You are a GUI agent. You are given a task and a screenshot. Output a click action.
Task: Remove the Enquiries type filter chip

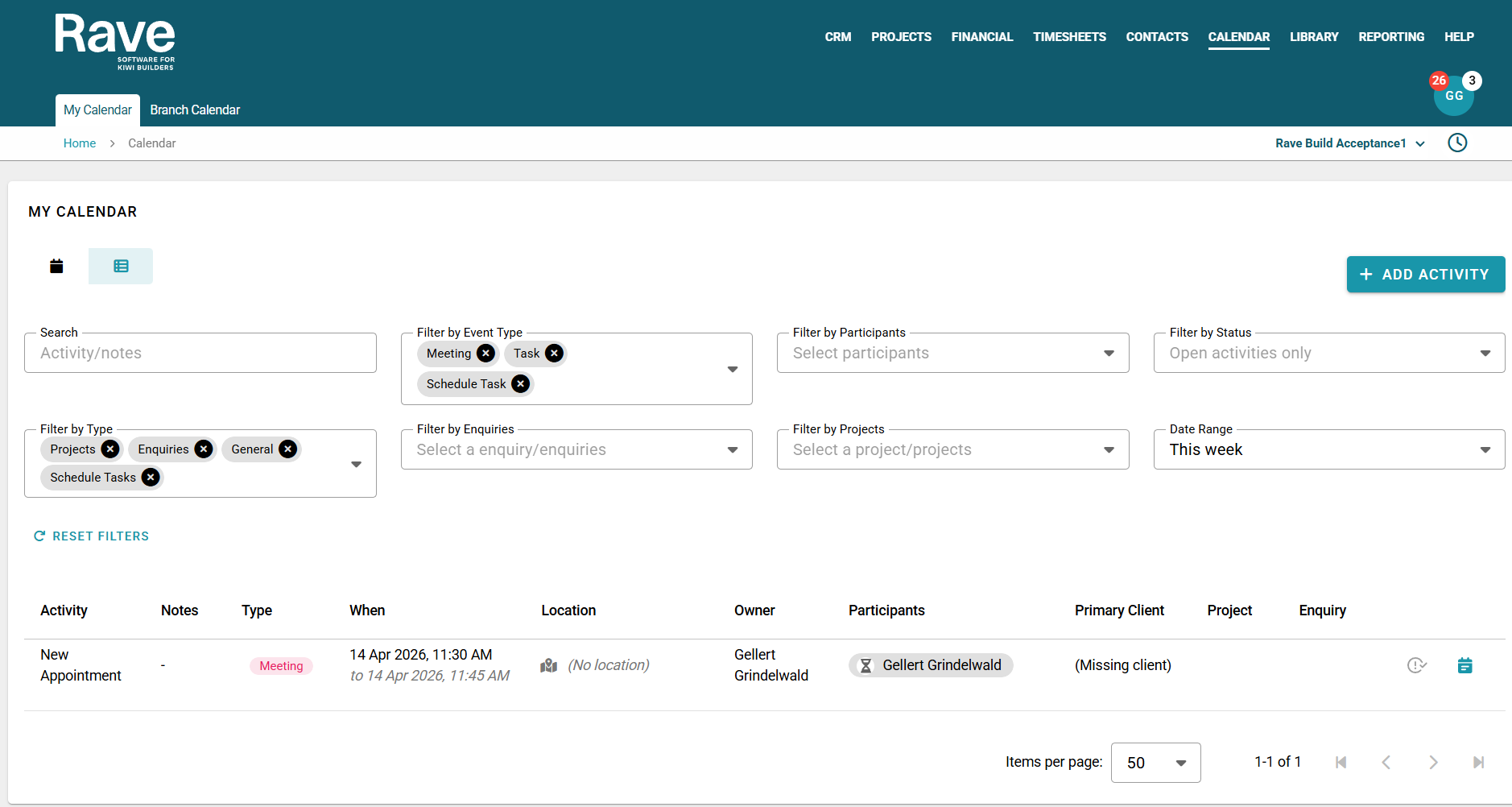[204, 449]
